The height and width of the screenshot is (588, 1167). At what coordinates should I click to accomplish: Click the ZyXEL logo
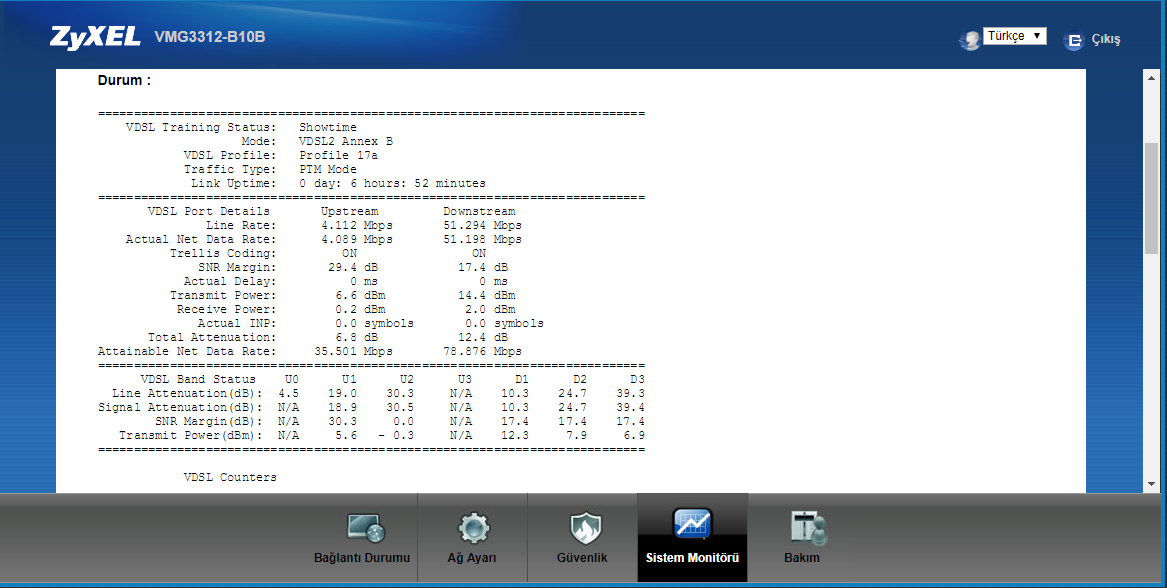(95, 38)
